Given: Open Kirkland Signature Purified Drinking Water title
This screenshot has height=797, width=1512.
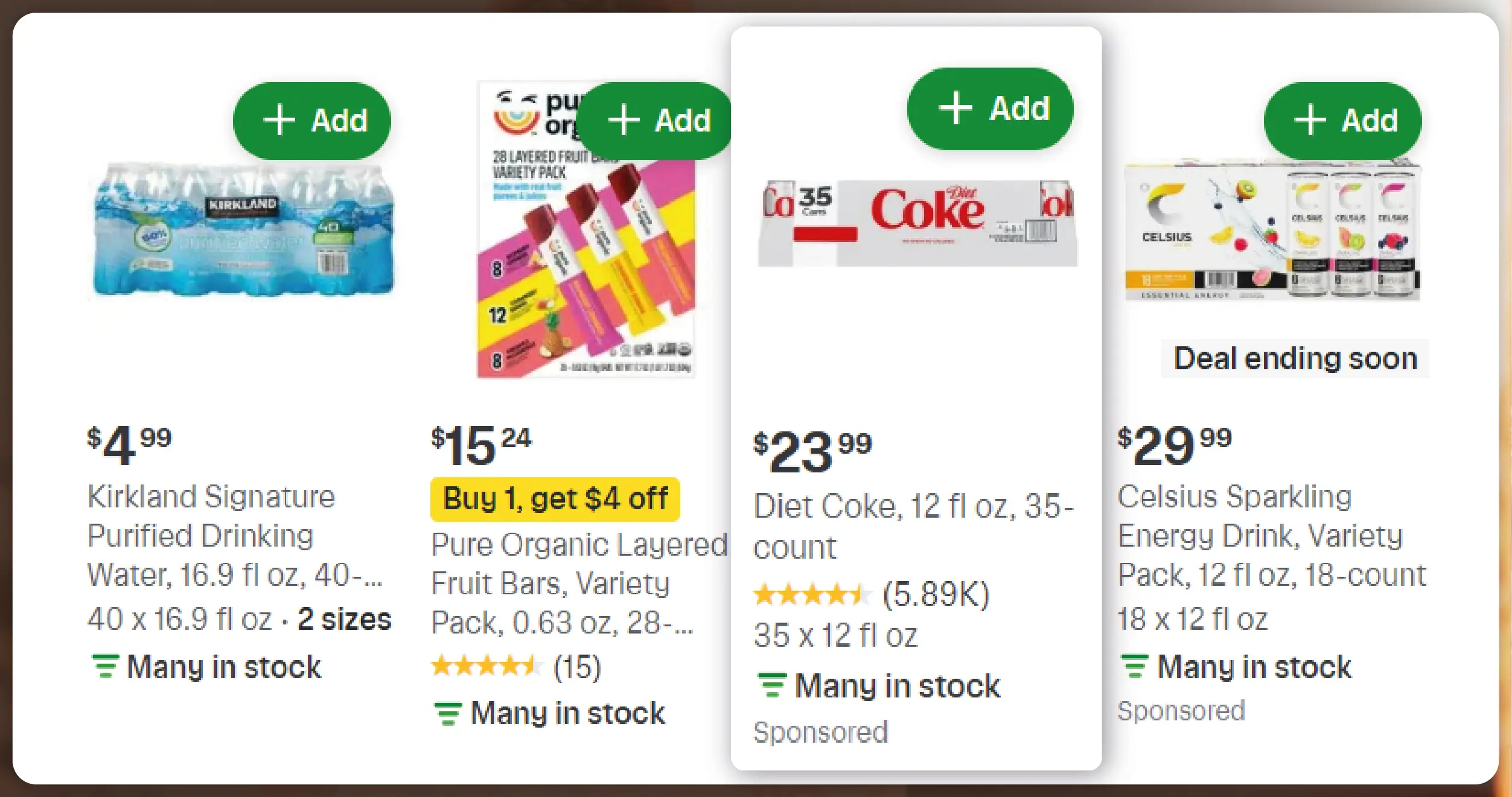Looking at the screenshot, I should point(211,536).
